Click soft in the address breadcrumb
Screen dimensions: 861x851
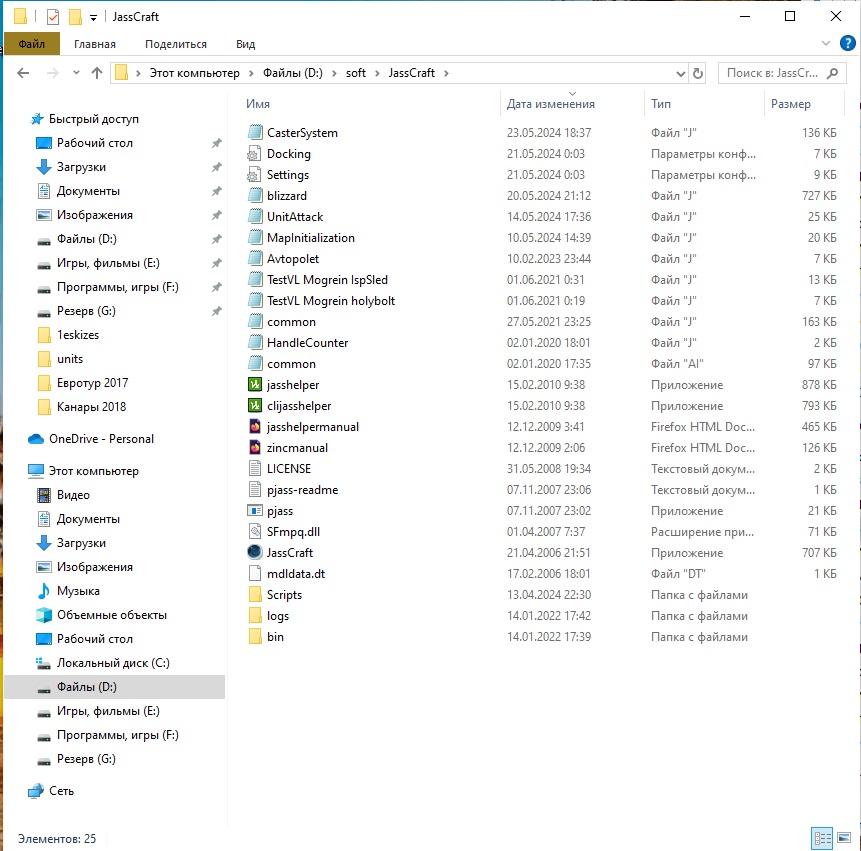coord(355,73)
